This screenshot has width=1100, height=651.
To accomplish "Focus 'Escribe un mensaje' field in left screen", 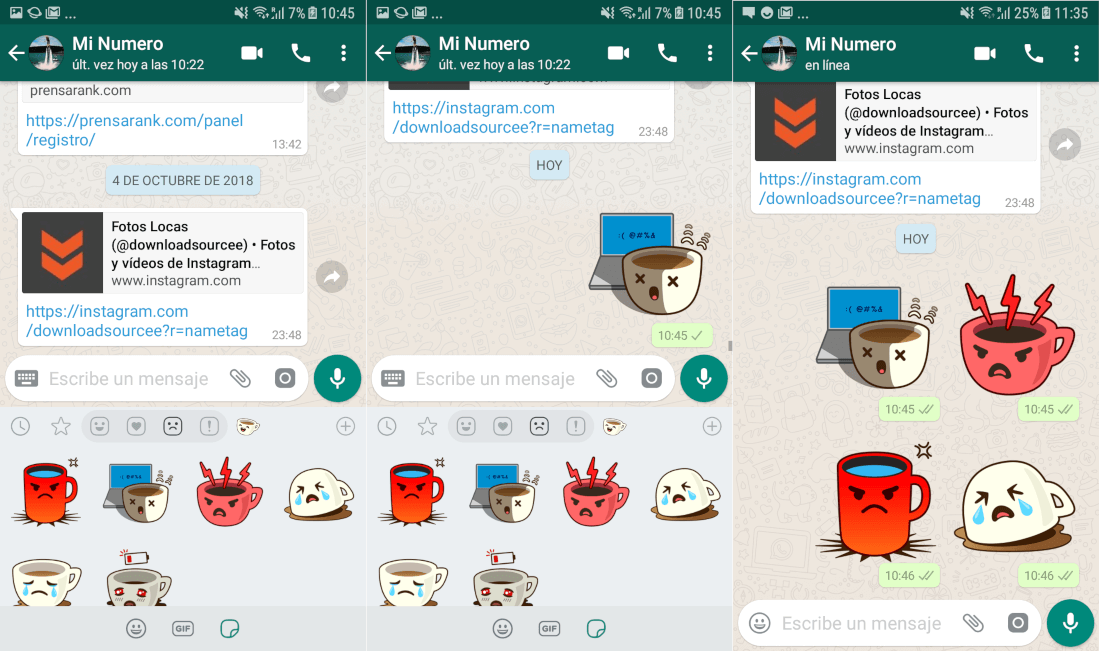I will tap(128, 379).
